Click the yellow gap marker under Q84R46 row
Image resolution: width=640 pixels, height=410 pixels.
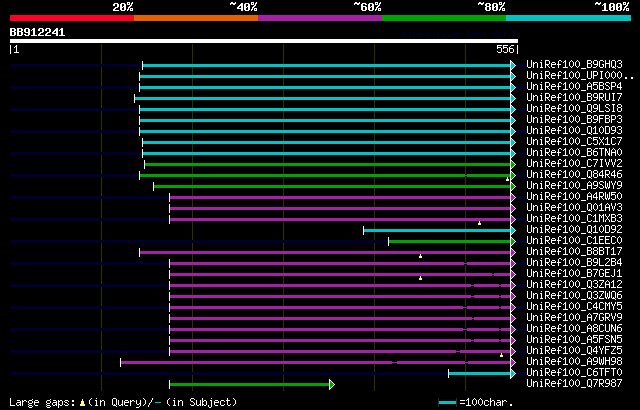tap(507, 179)
